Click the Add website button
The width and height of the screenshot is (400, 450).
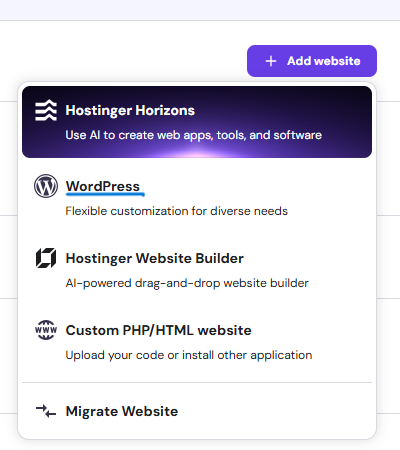(312, 61)
